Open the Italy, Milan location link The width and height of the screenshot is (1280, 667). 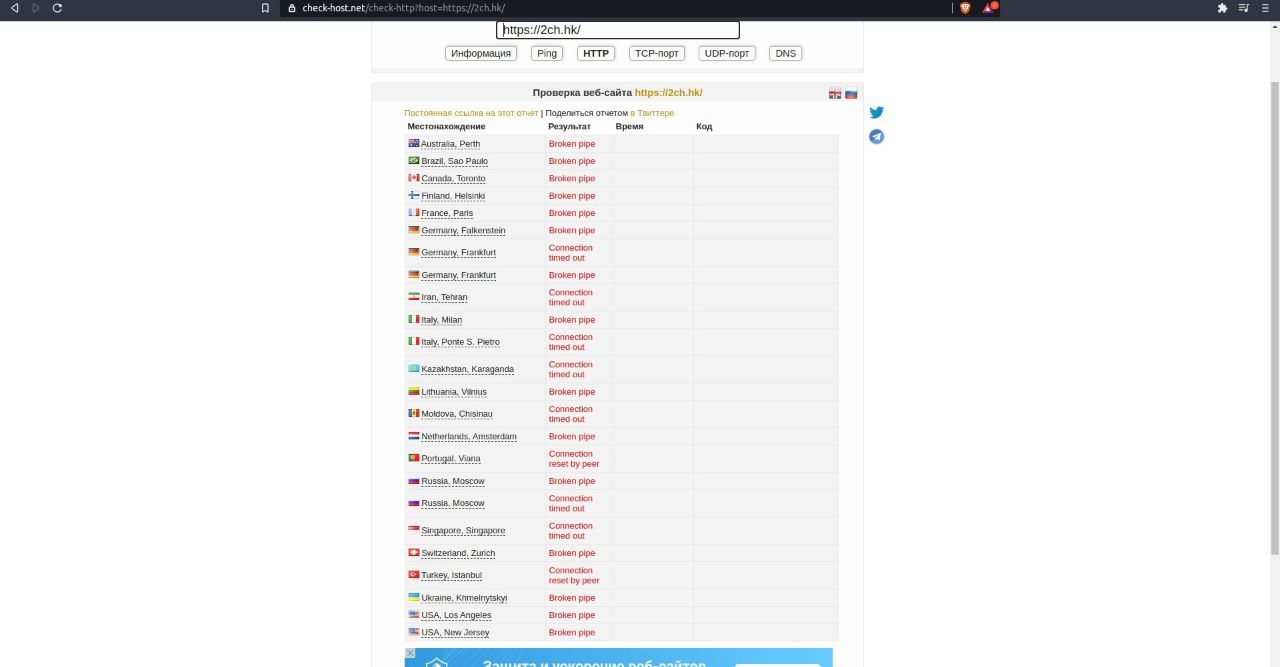442,320
